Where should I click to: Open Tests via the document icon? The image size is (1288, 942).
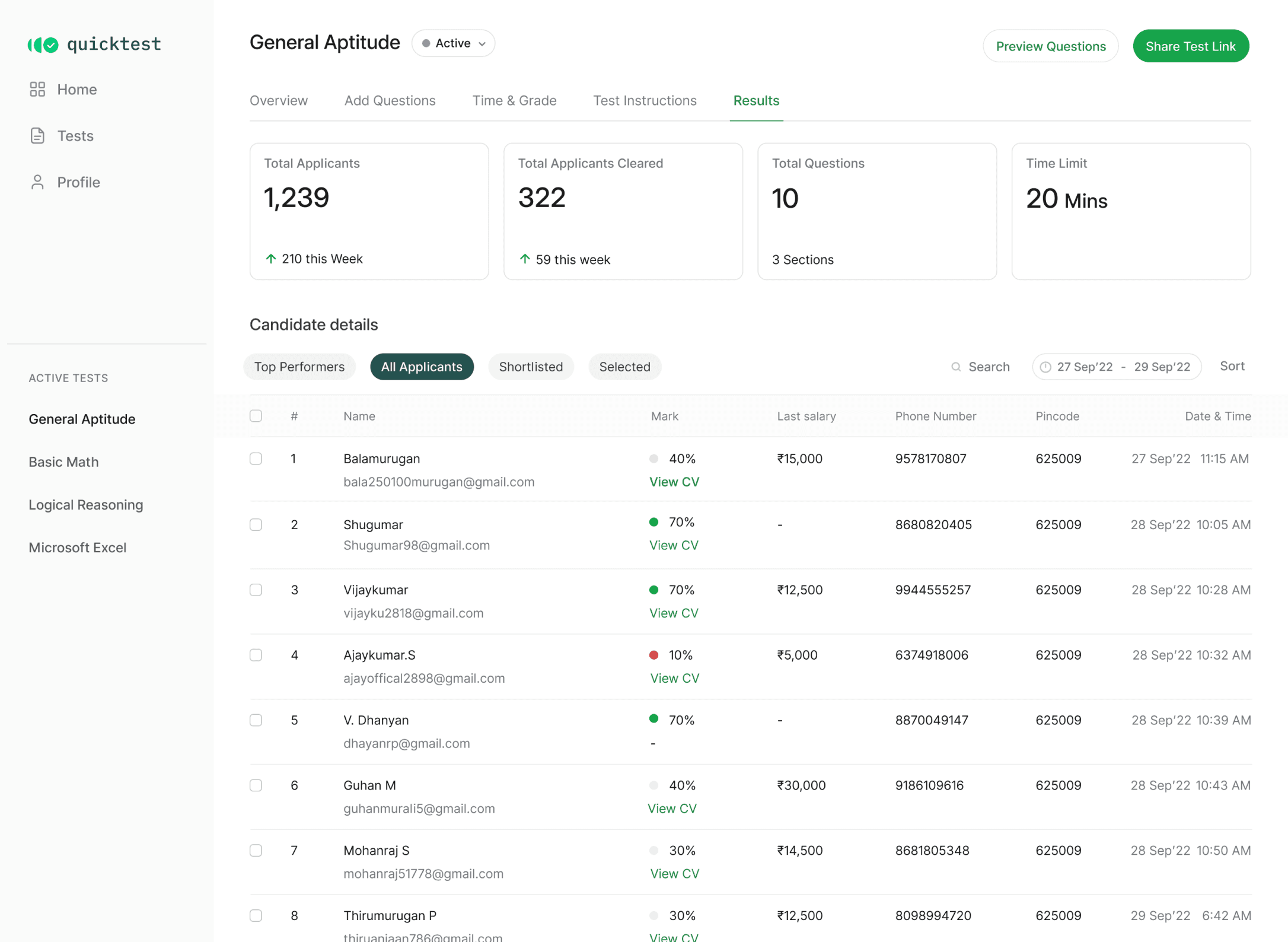tap(37, 135)
